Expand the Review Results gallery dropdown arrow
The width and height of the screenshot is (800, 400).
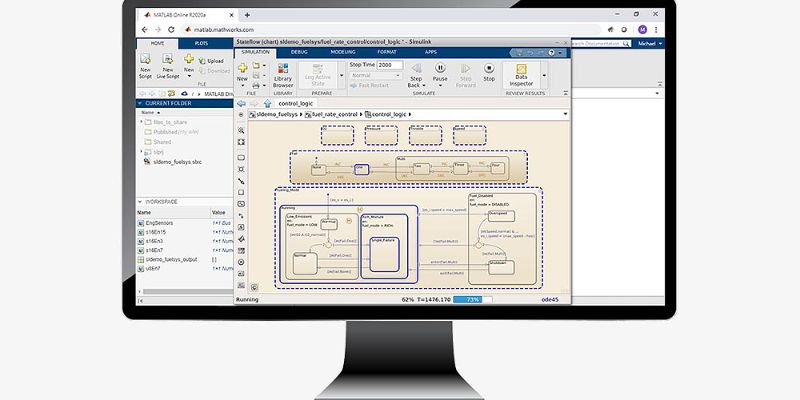click(544, 75)
